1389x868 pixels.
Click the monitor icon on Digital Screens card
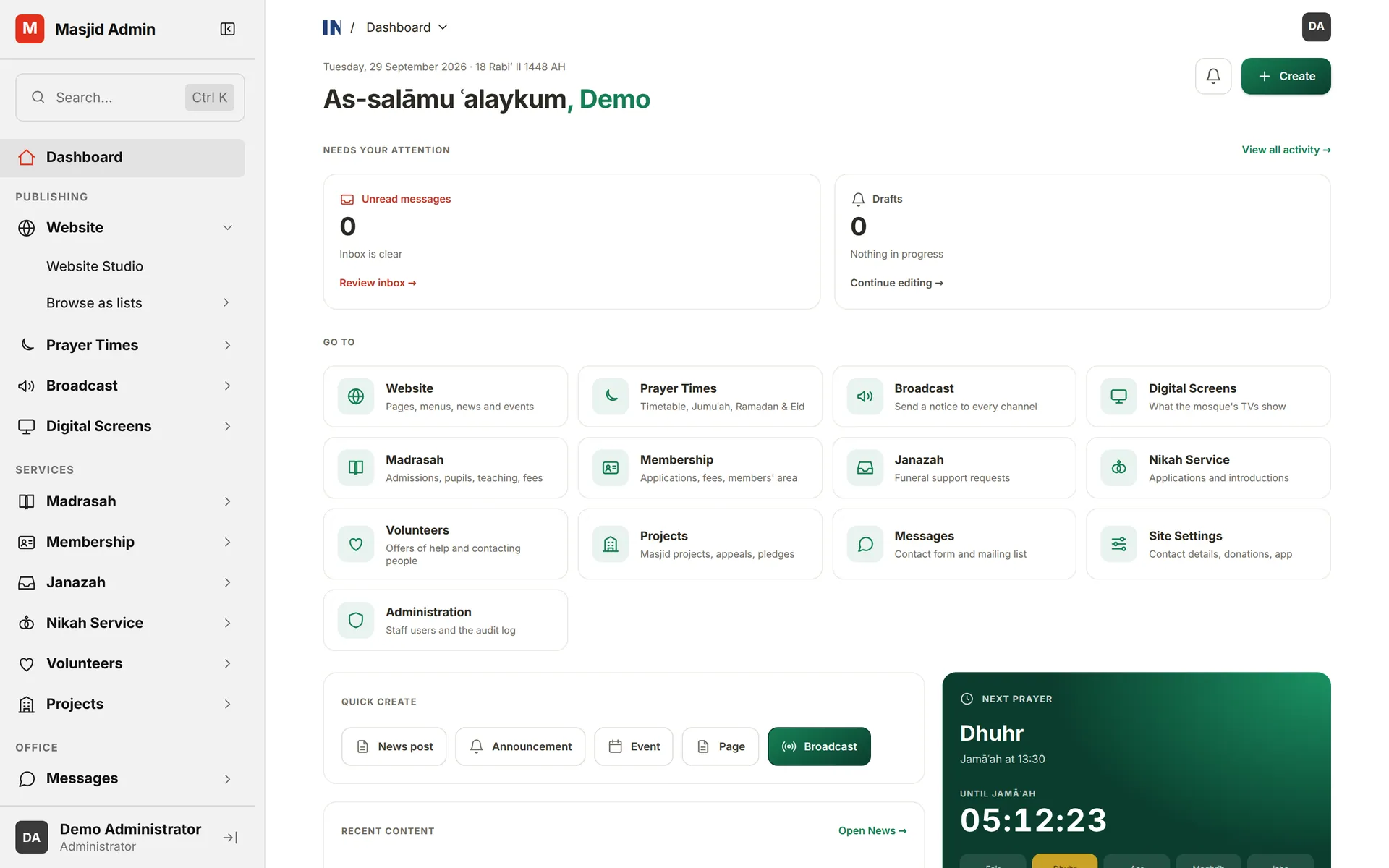pyautogui.click(x=1119, y=396)
